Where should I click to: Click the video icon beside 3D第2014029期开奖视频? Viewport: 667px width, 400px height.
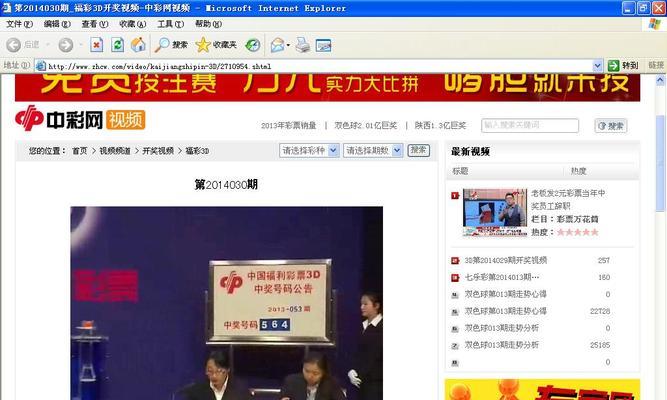455,260
